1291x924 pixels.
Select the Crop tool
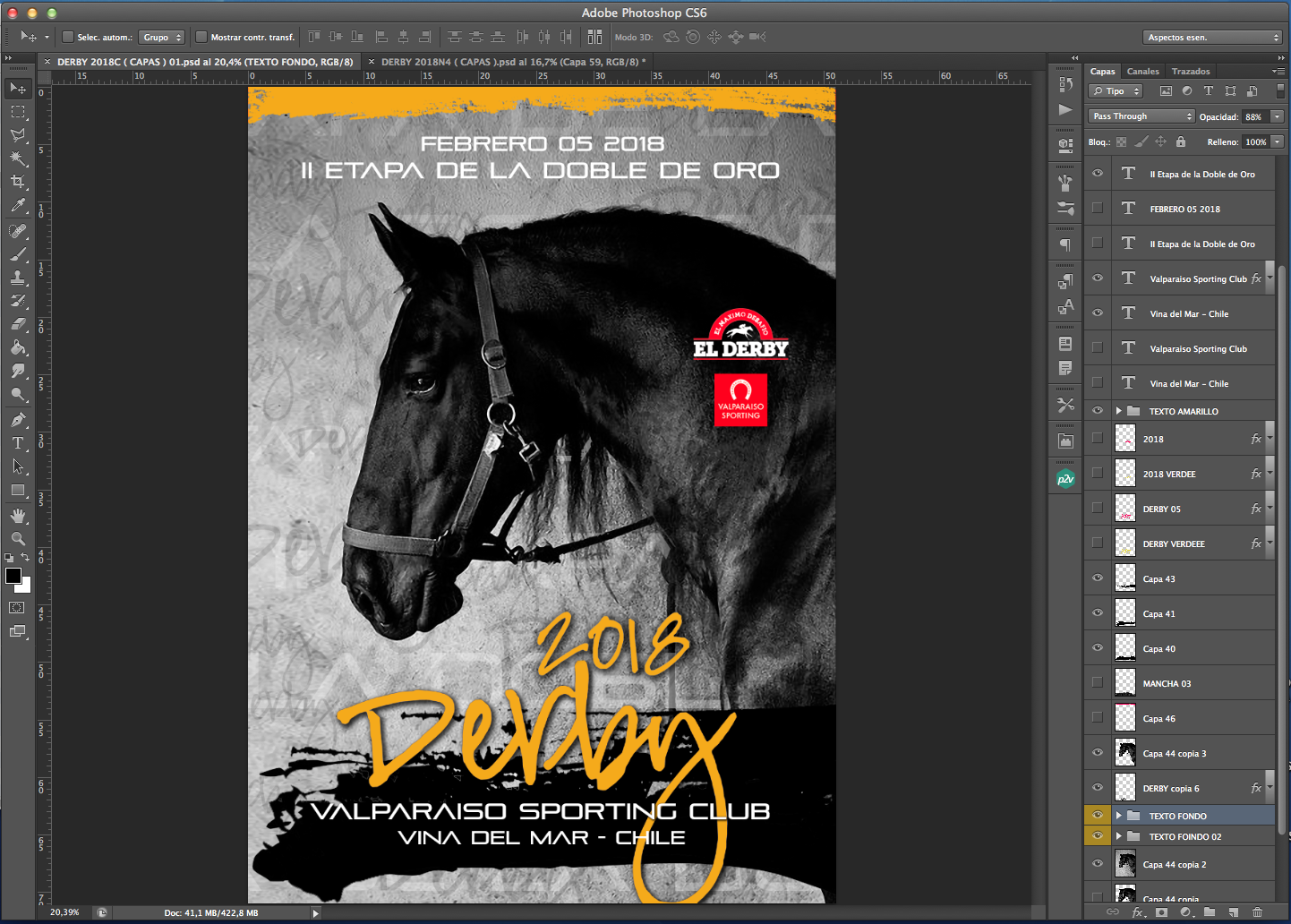click(x=17, y=182)
